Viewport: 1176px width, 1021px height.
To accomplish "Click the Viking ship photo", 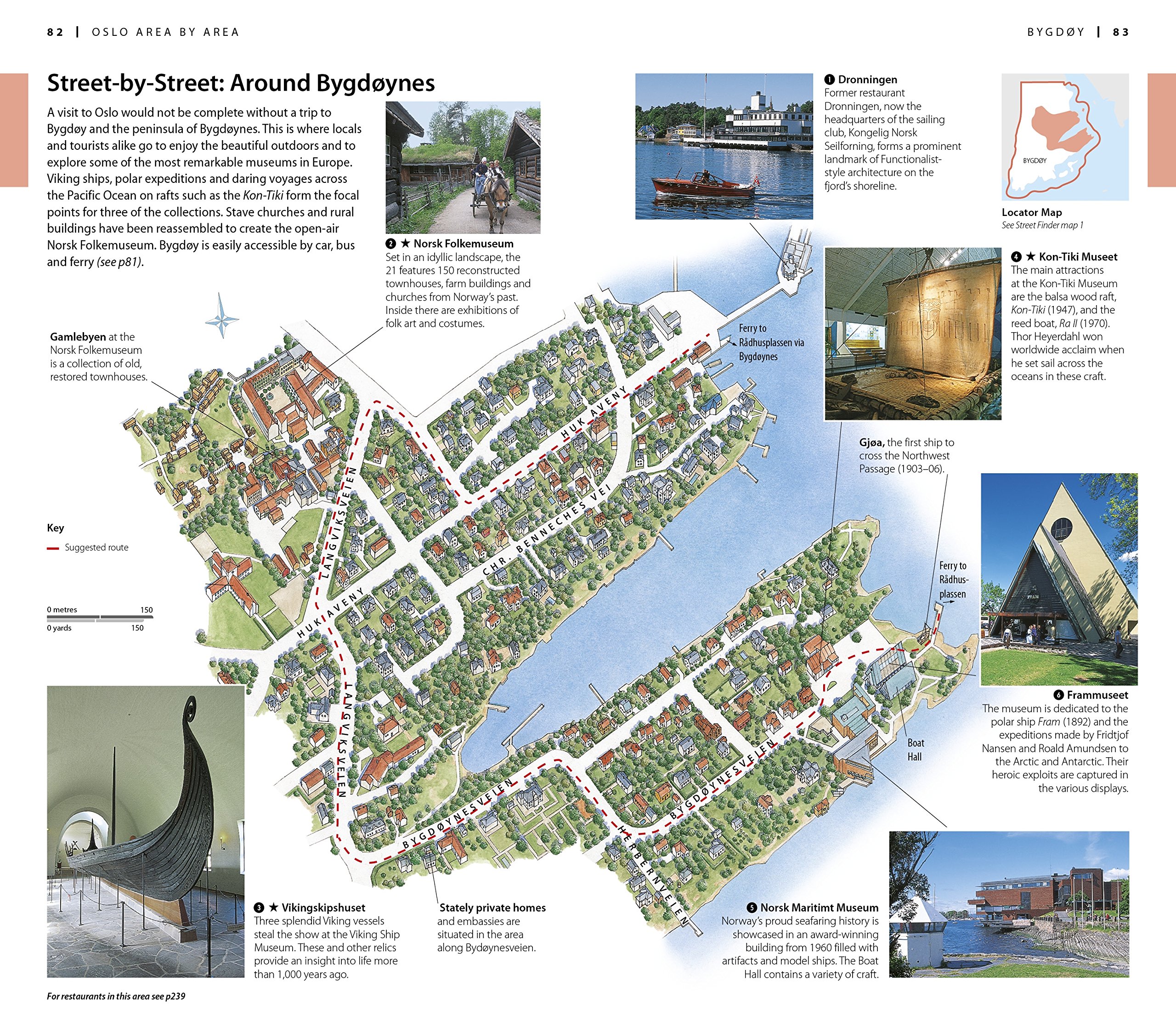I will point(145,831).
